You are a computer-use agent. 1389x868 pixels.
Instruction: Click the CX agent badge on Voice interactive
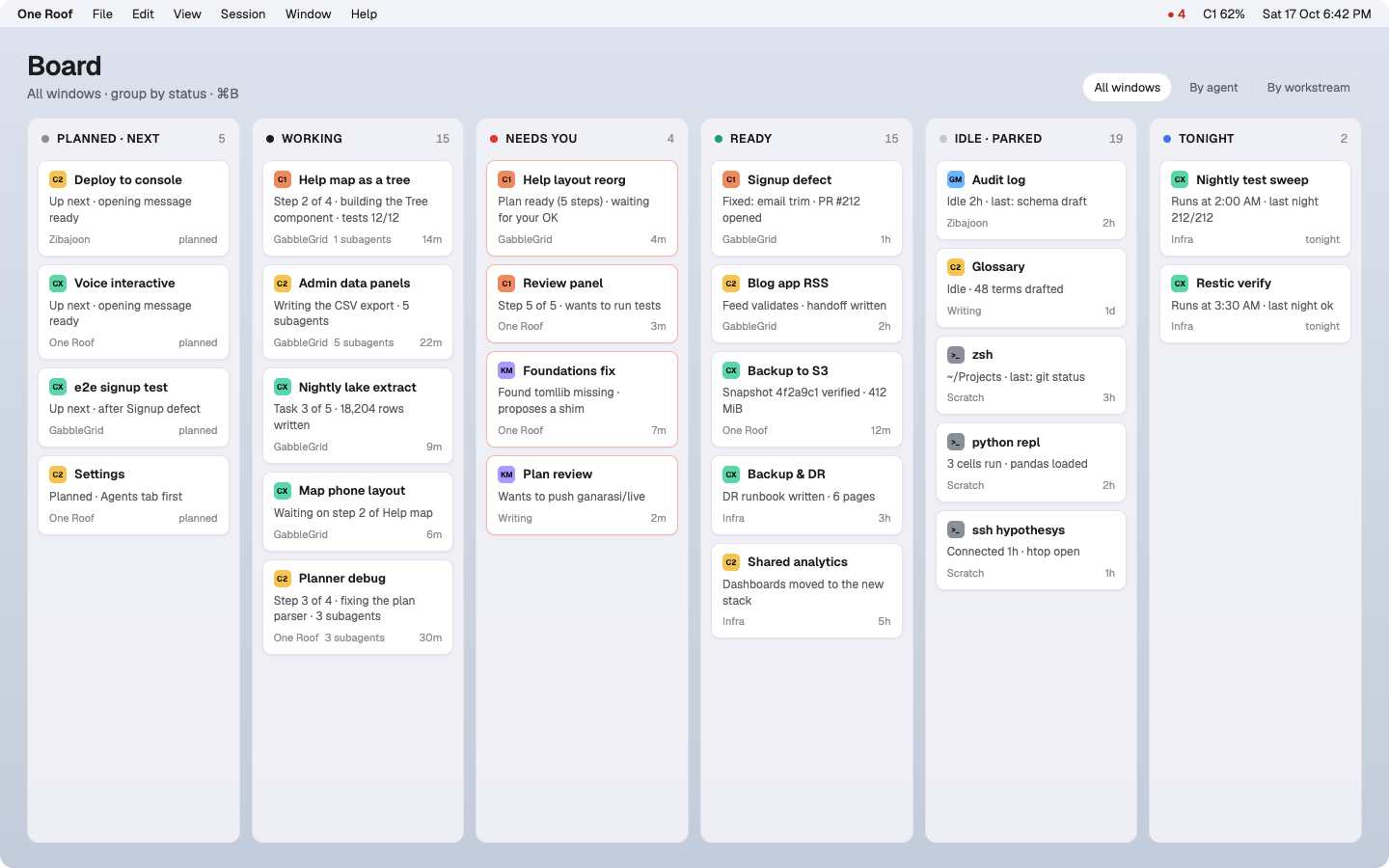58,284
